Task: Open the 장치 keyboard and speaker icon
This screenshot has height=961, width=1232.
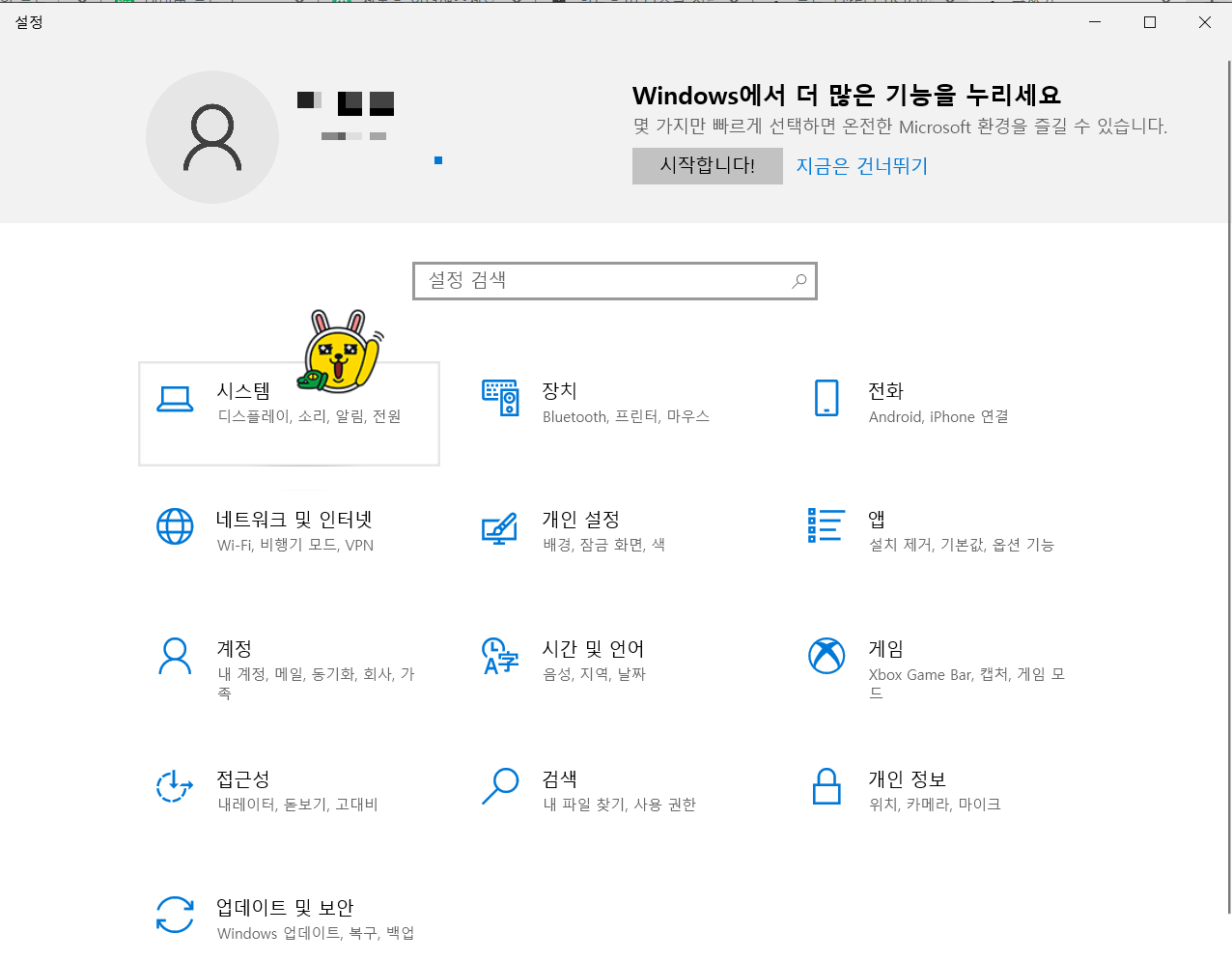Action: point(500,398)
